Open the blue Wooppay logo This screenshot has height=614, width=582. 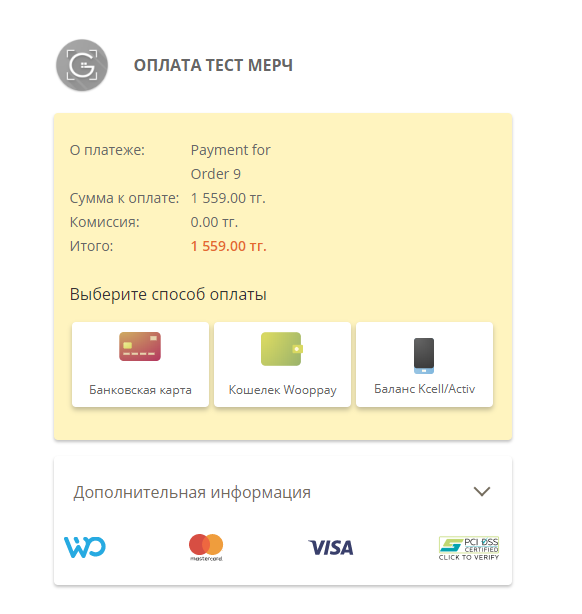(85, 547)
